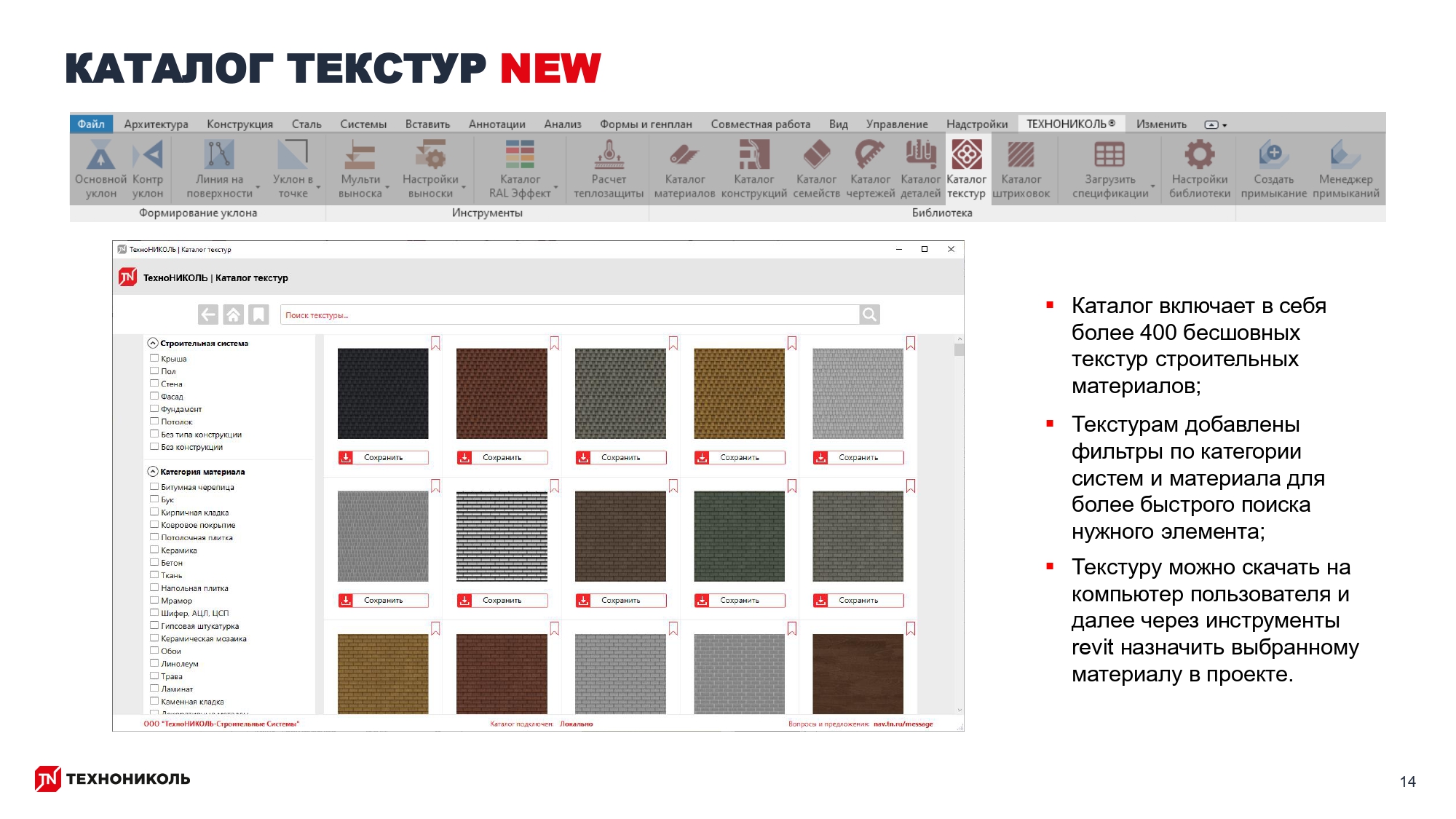Viewport: 1456px width, 819px height.
Task: Bookmark the first black shingle texture
Action: point(435,343)
